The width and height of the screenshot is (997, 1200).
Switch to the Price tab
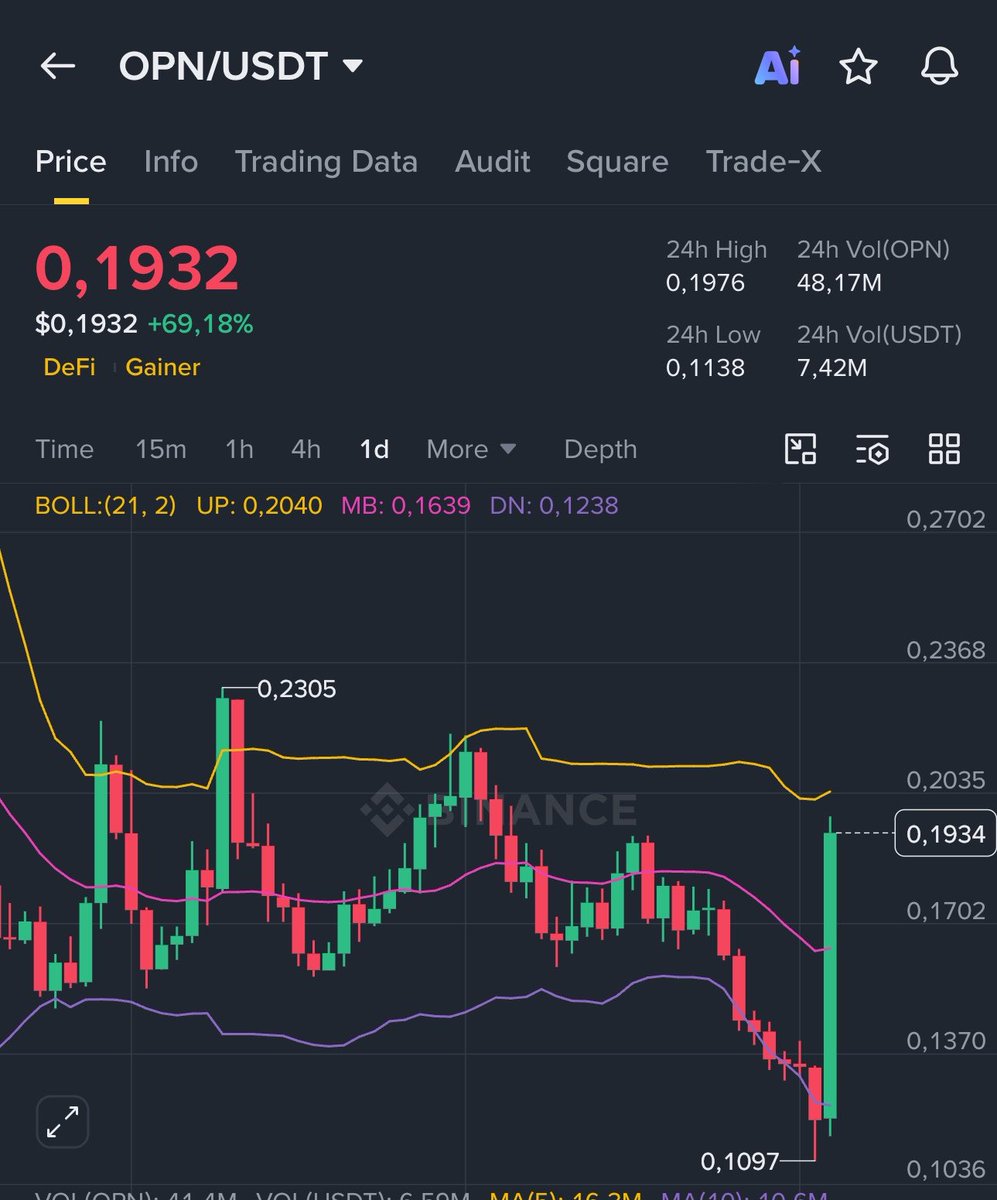pyautogui.click(x=71, y=162)
